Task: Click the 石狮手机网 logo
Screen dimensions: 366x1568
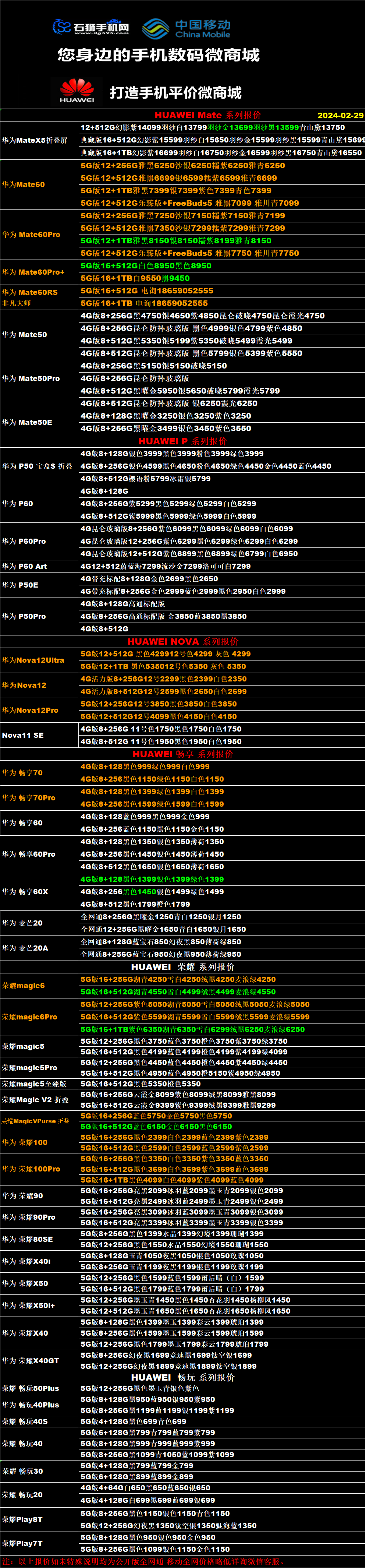Action: 91,27
